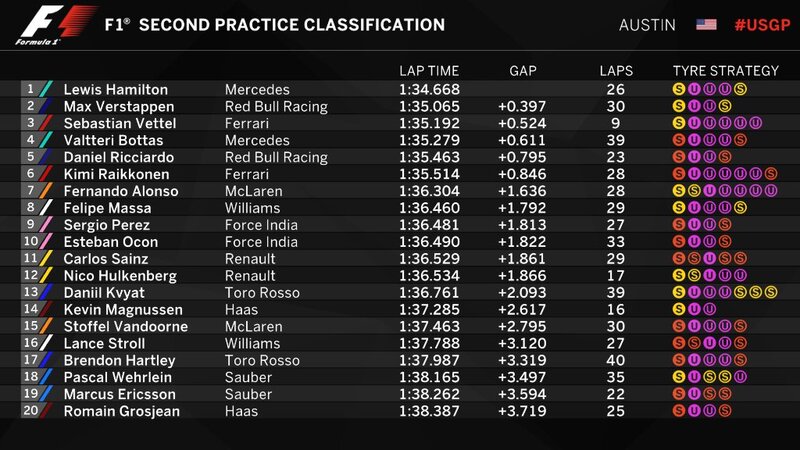Click the #USGP hashtag
The image size is (800, 450).
click(x=762, y=25)
